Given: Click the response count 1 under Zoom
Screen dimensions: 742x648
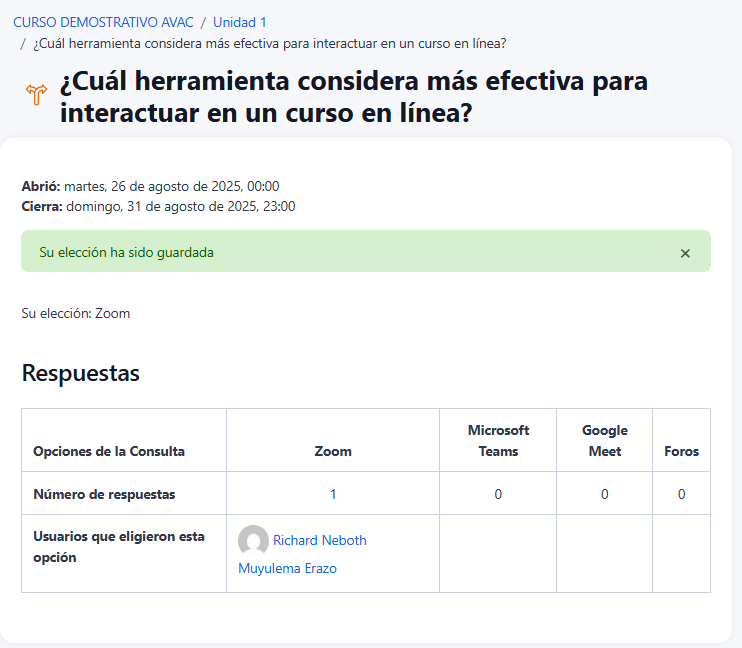Looking at the screenshot, I should (333, 494).
